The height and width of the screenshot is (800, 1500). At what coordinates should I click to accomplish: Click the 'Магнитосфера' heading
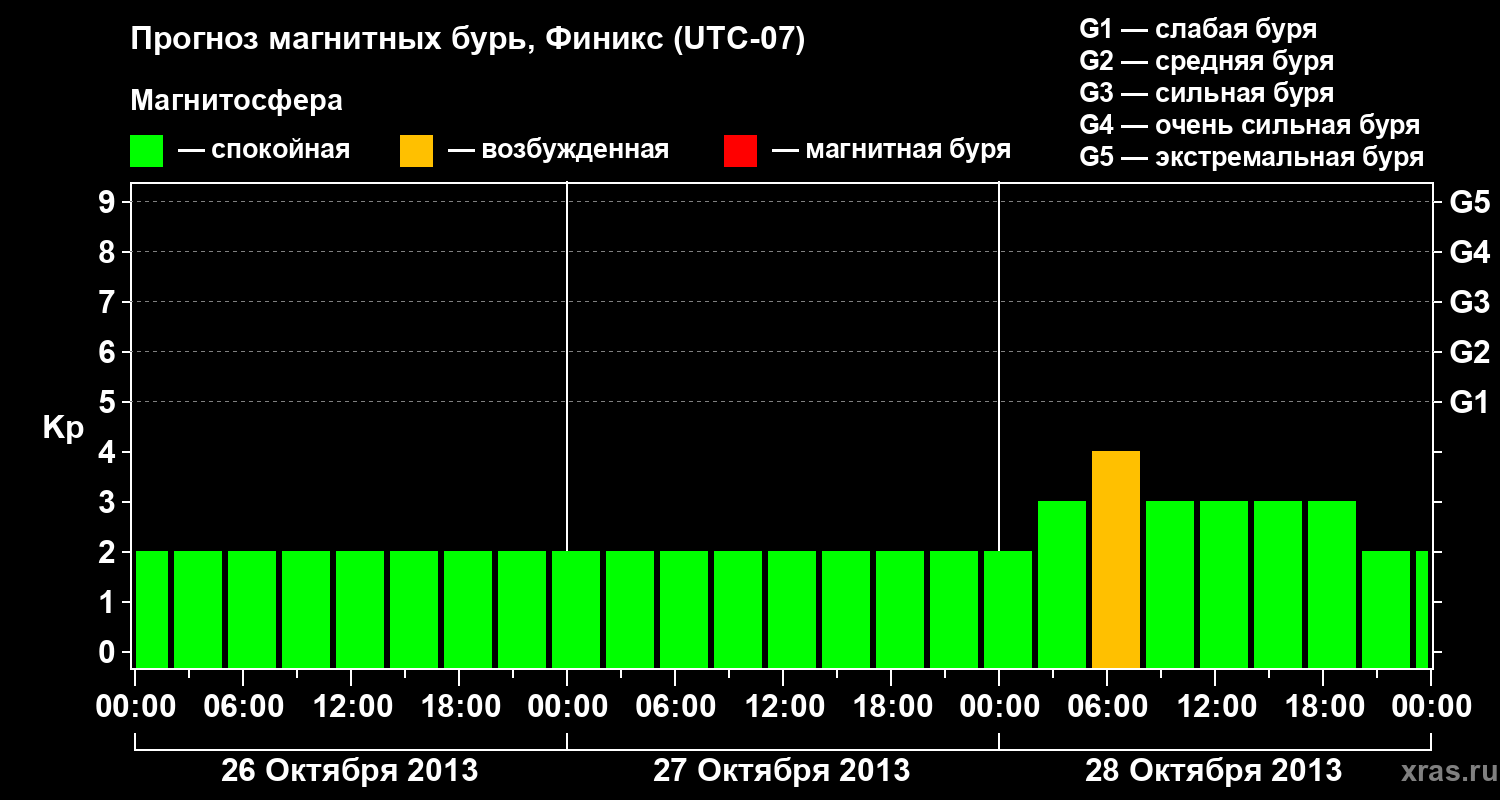click(236, 101)
